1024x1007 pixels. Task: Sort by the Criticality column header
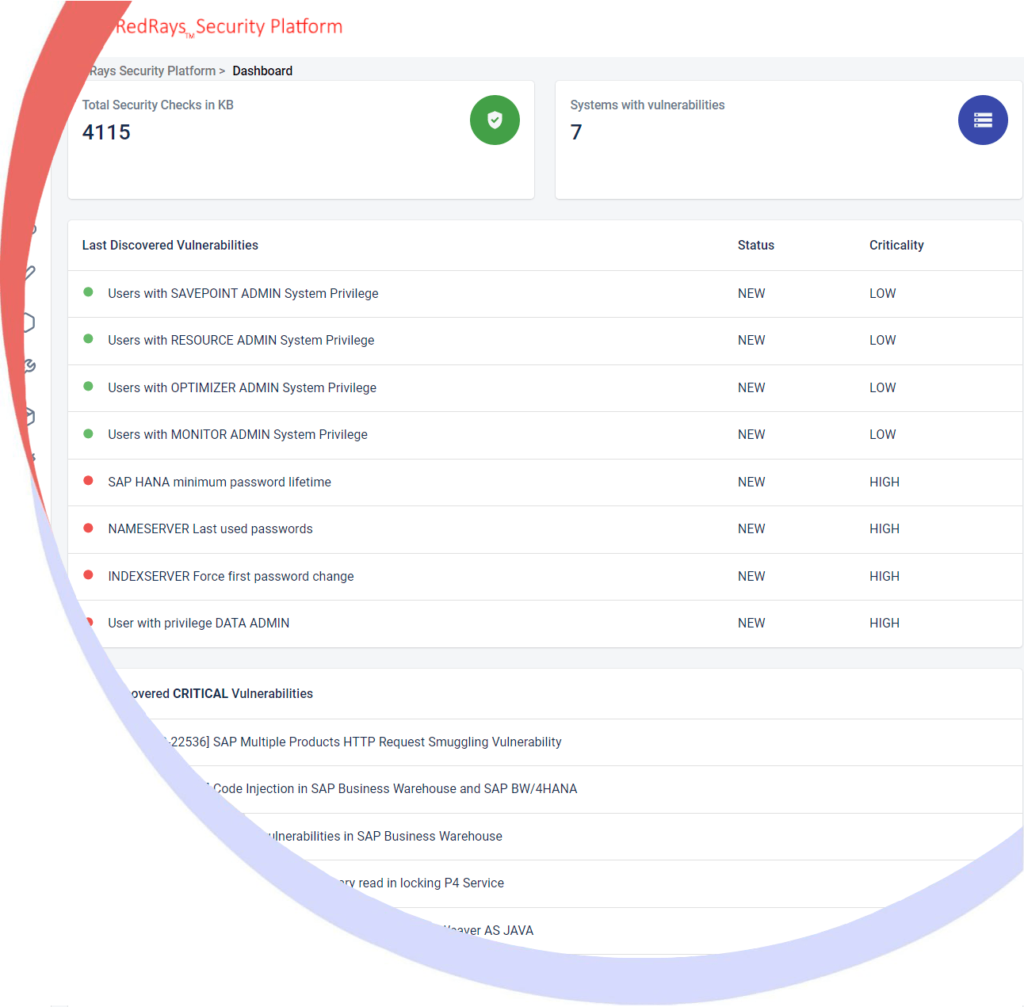[x=896, y=245]
